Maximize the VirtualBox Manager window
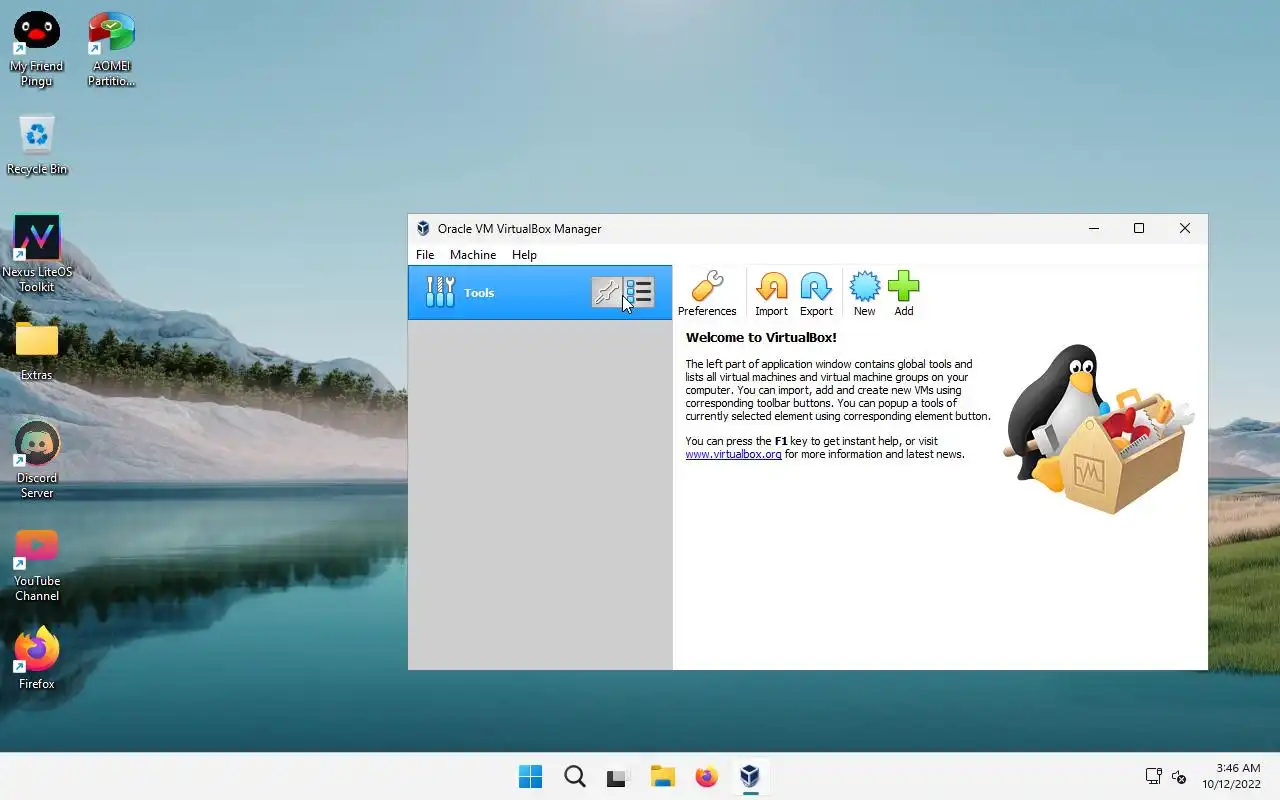The image size is (1280, 800). tap(1139, 228)
